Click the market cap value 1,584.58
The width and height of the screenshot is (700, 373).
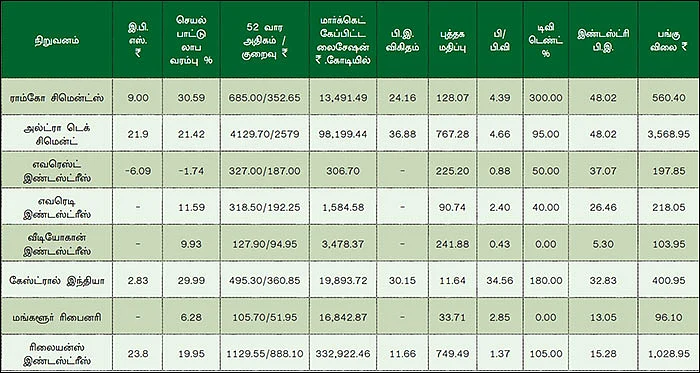(343, 207)
